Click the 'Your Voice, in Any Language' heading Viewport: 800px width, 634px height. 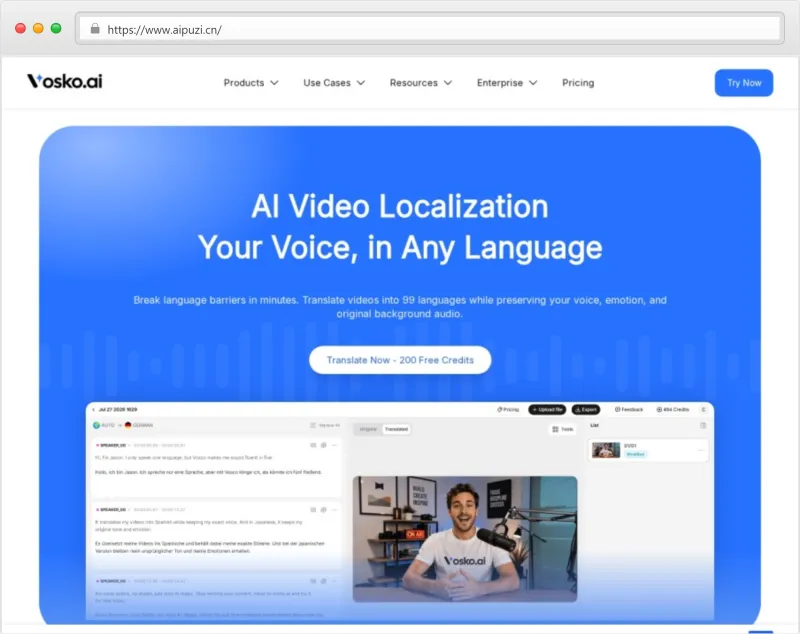click(x=400, y=248)
